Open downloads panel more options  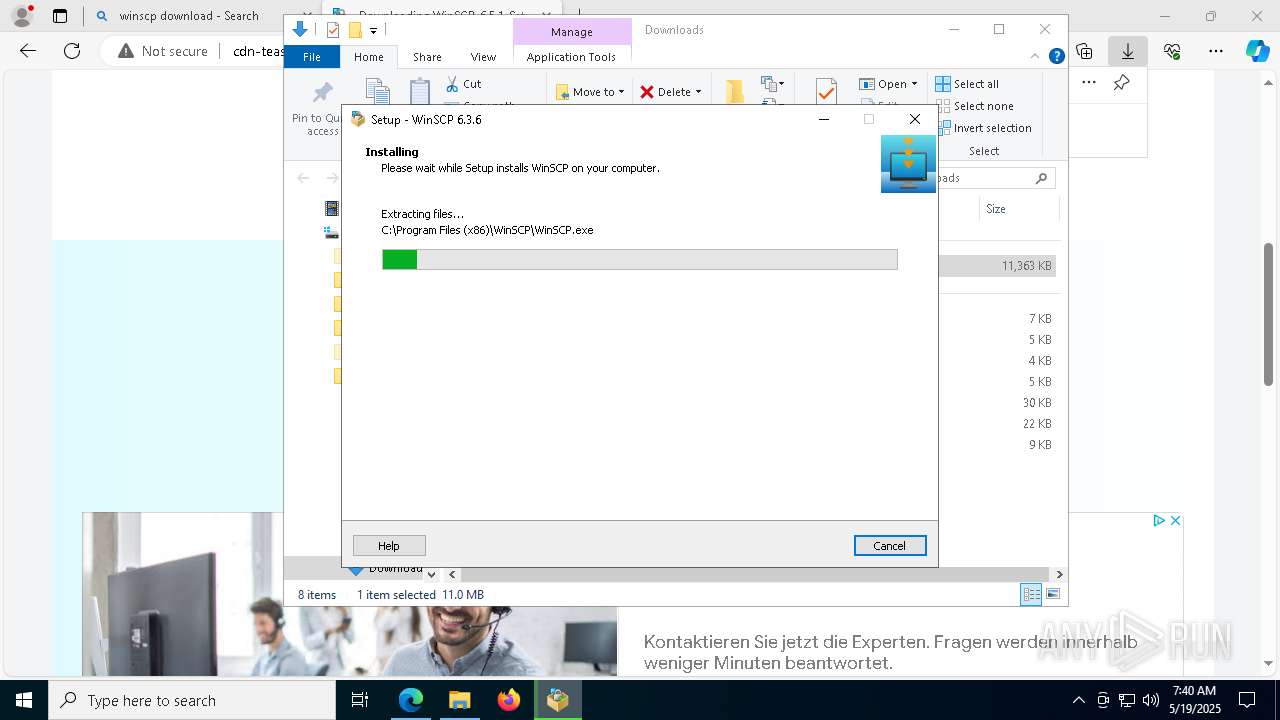pos(1089,83)
